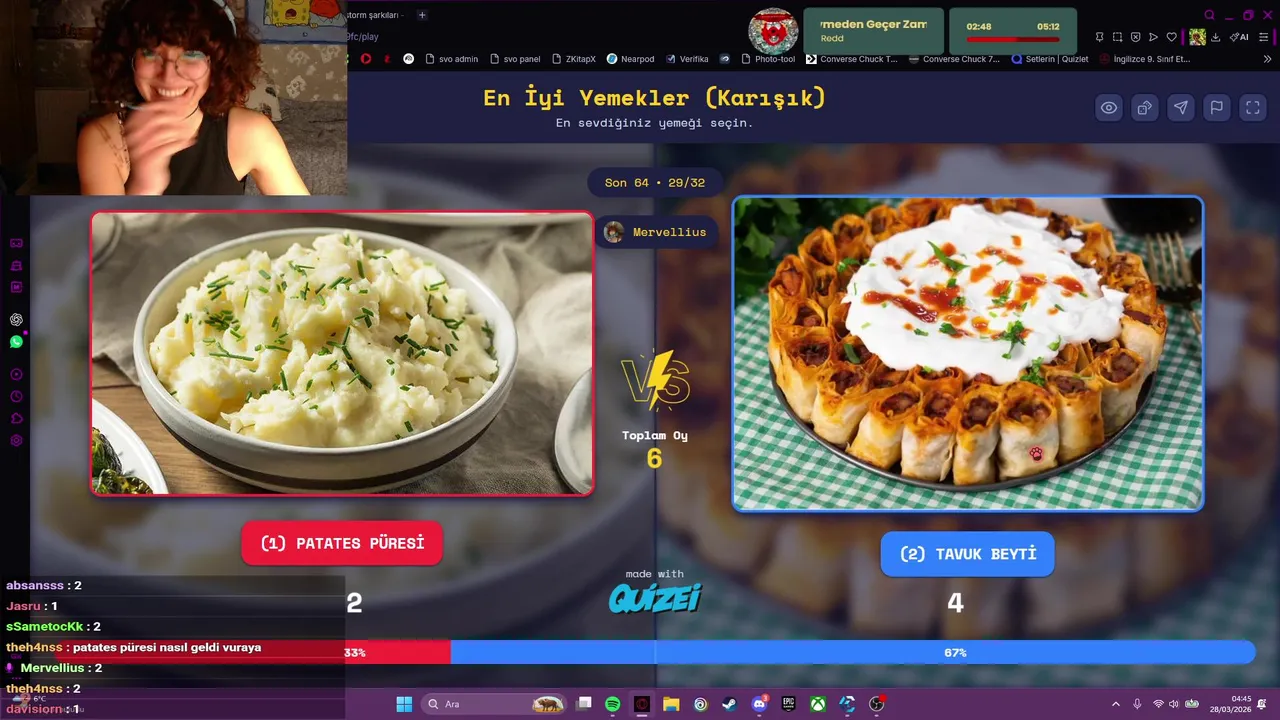Select the tavuk beyti dish image
The width and height of the screenshot is (1280, 720).
(968, 353)
